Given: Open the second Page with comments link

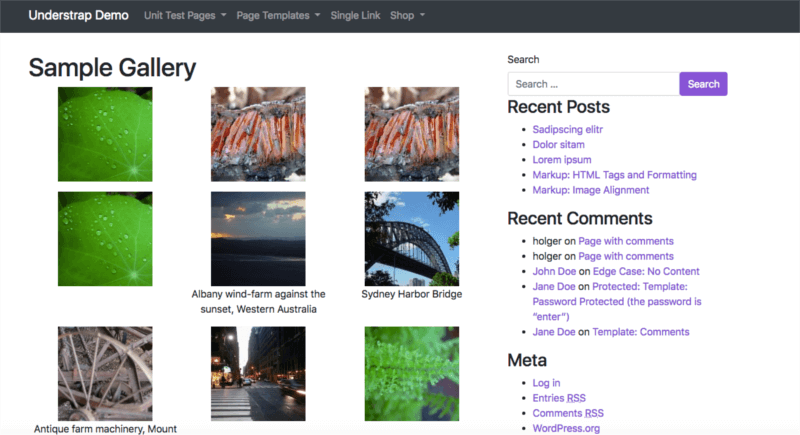Looking at the screenshot, I should [626, 256].
